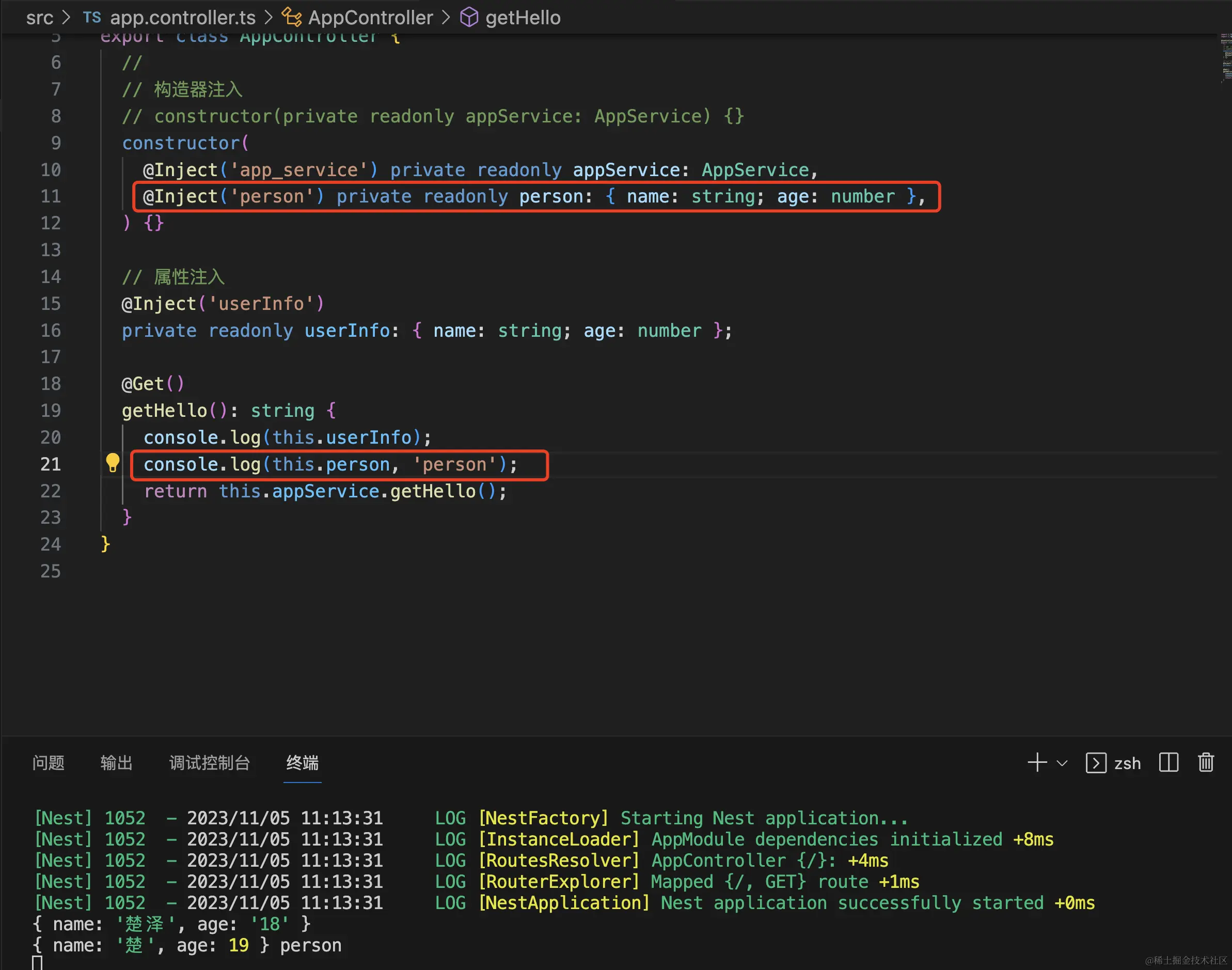Kill terminal with the trash icon
This screenshot has width=1232, height=970.
click(1206, 762)
